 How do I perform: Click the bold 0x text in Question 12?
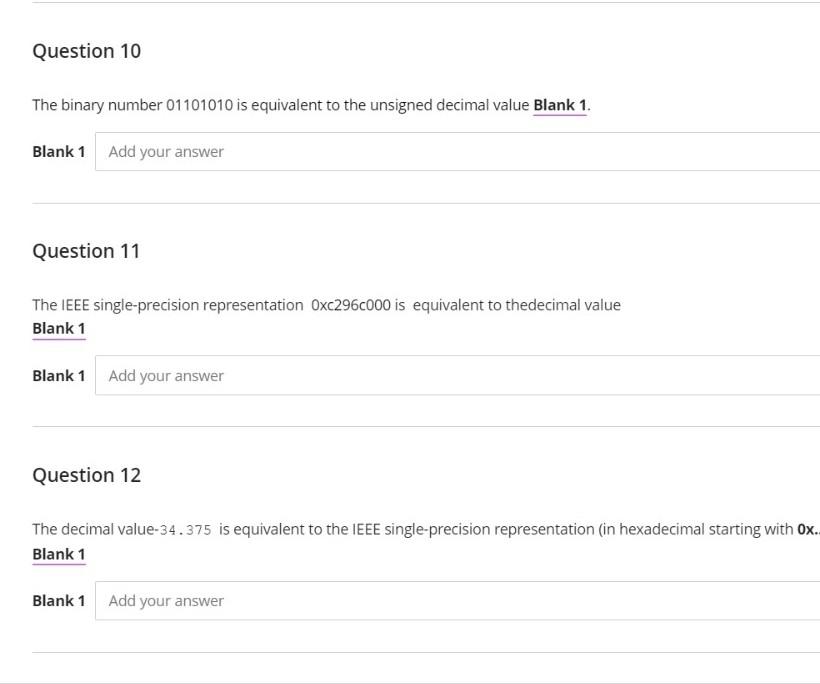pos(806,528)
